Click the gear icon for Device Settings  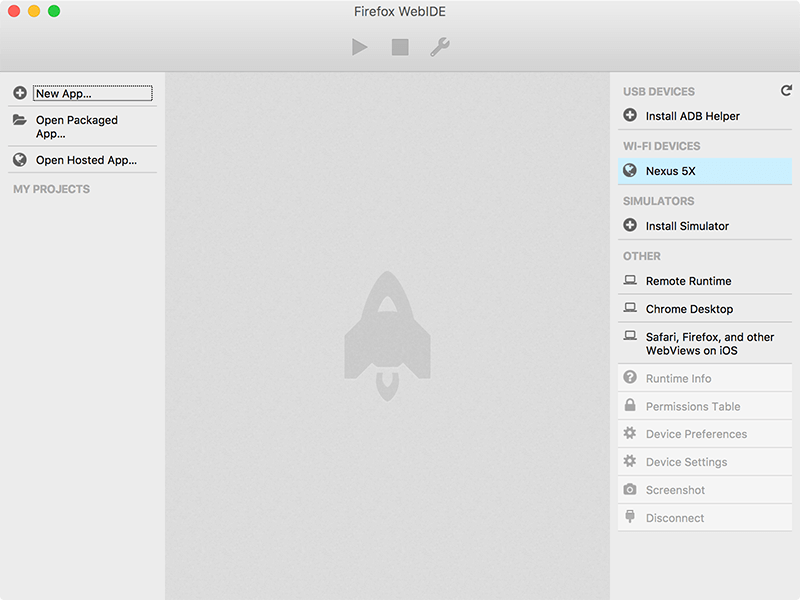point(630,461)
